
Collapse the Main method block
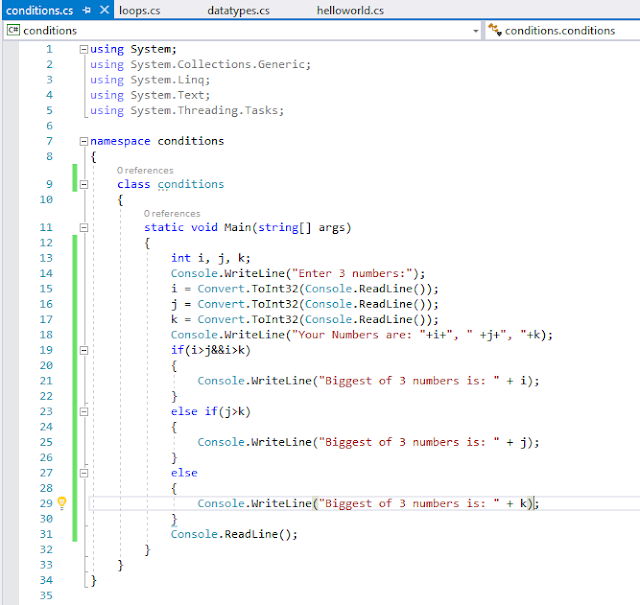[84, 227]
